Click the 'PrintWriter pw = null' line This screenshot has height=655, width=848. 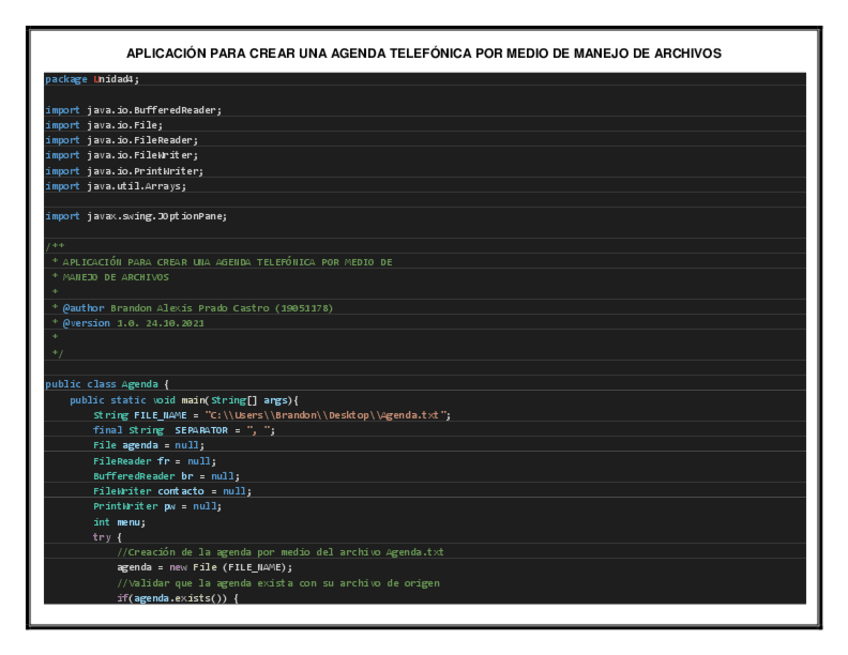pos(157,506)
